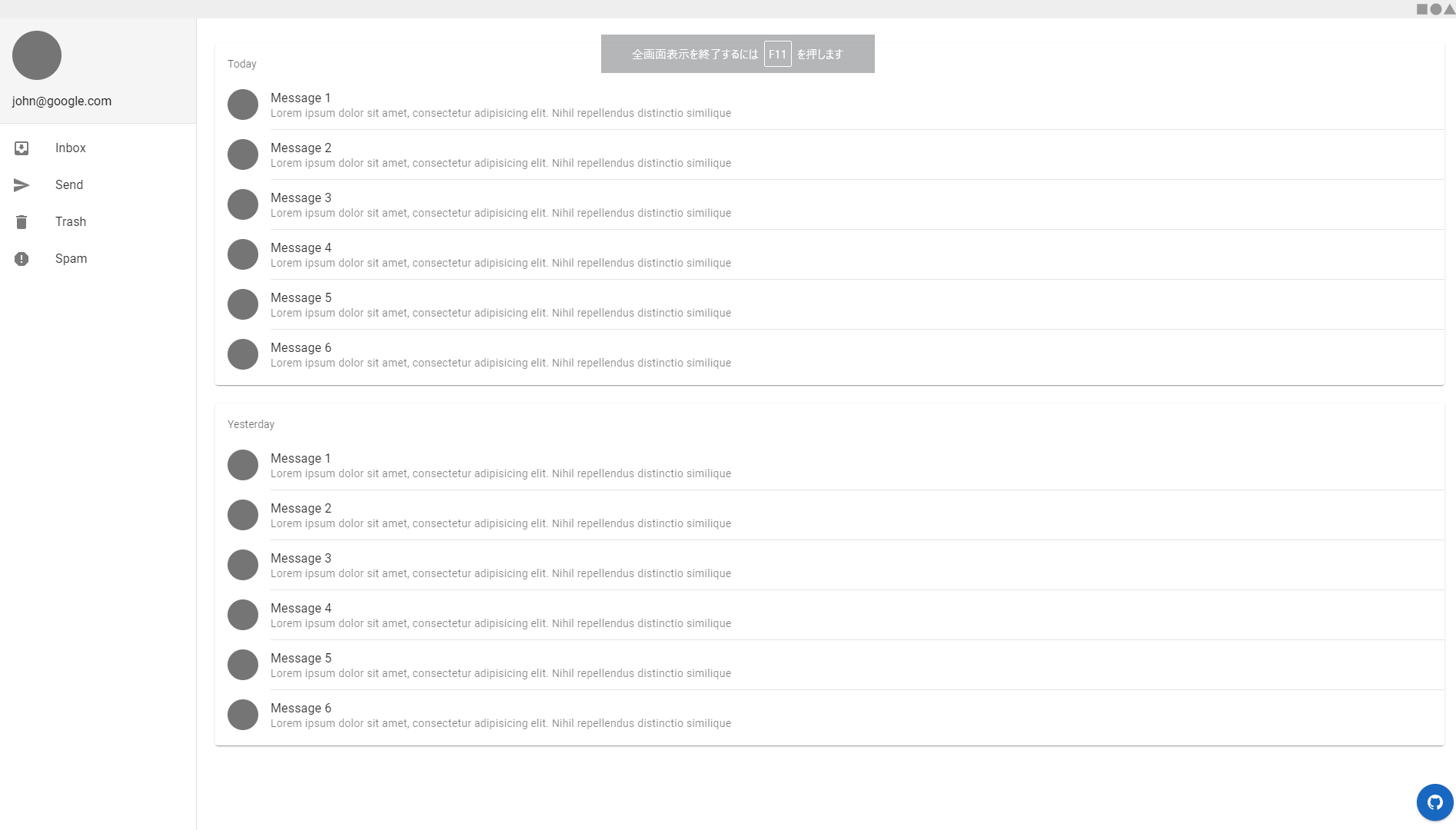Viewport: 1456px width, 830px height.
Task: Show the Spam folder
Action: coord(98,259)
